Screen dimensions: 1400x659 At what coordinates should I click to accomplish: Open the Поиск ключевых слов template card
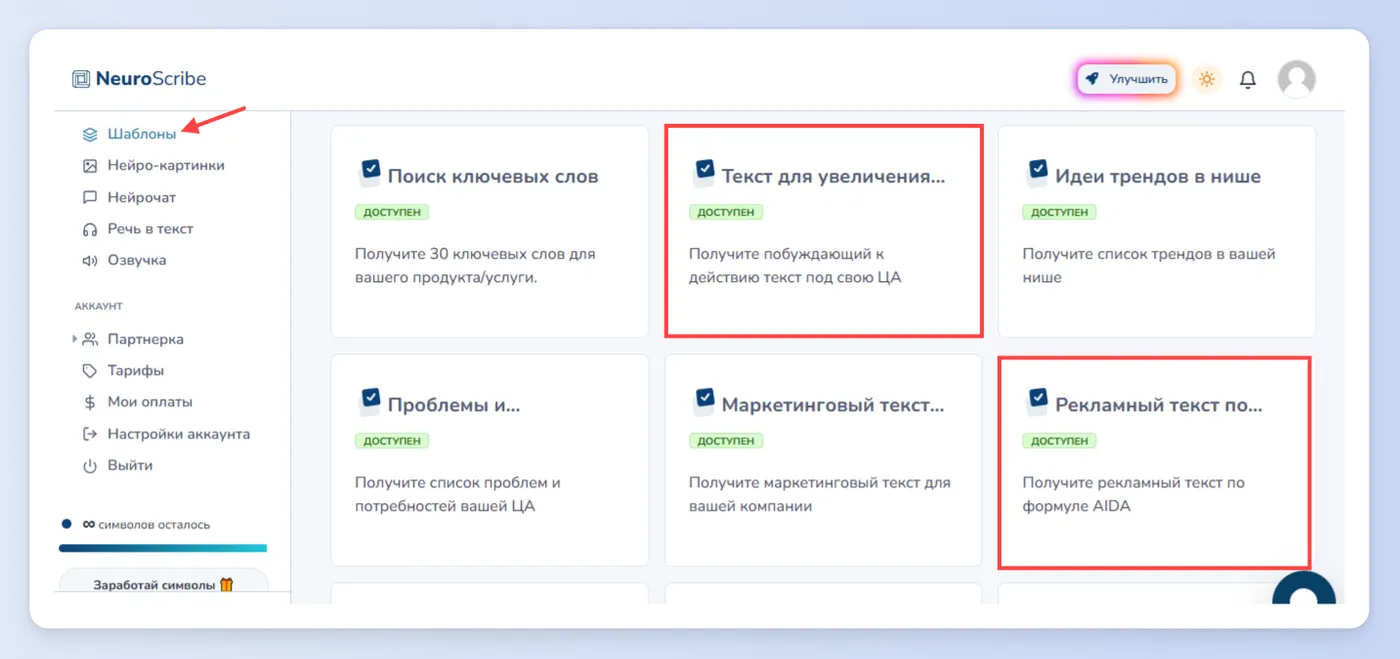tap(489, 231)
